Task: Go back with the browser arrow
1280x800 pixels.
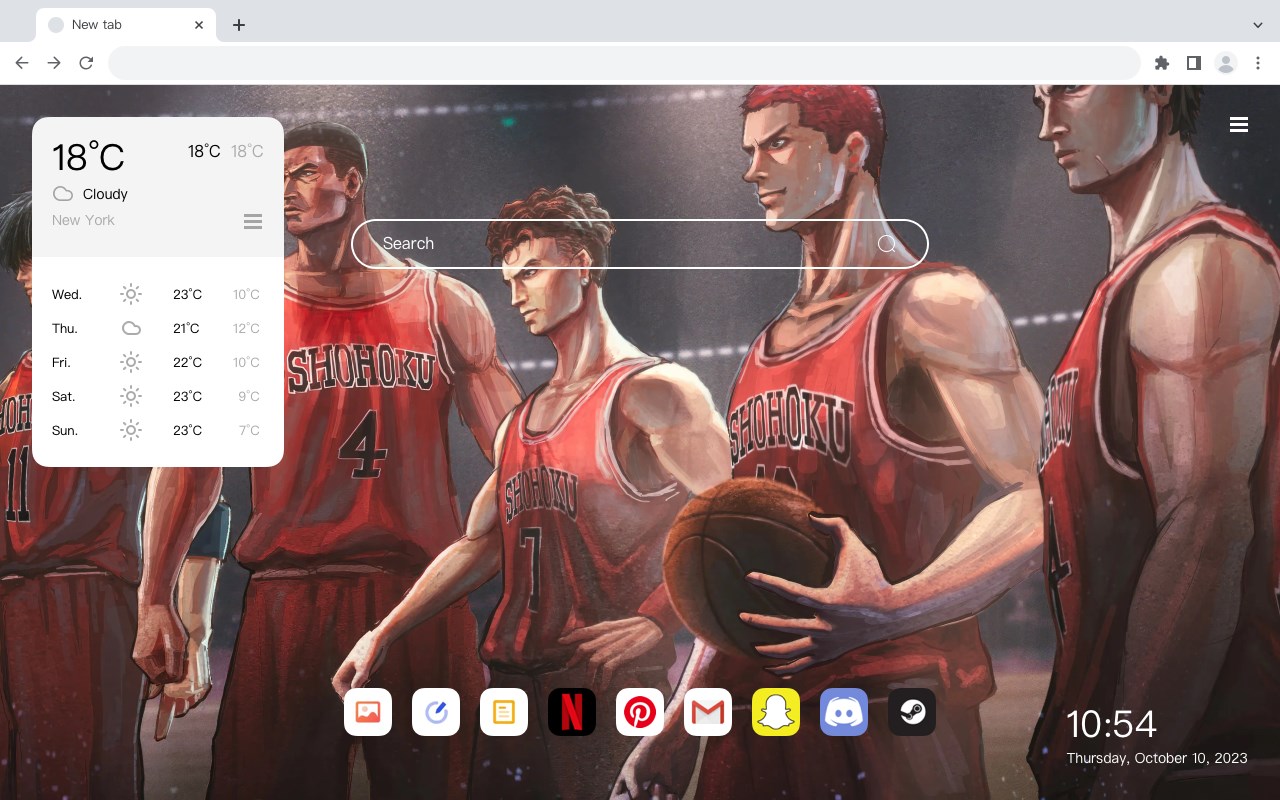Action: point(22,63)
